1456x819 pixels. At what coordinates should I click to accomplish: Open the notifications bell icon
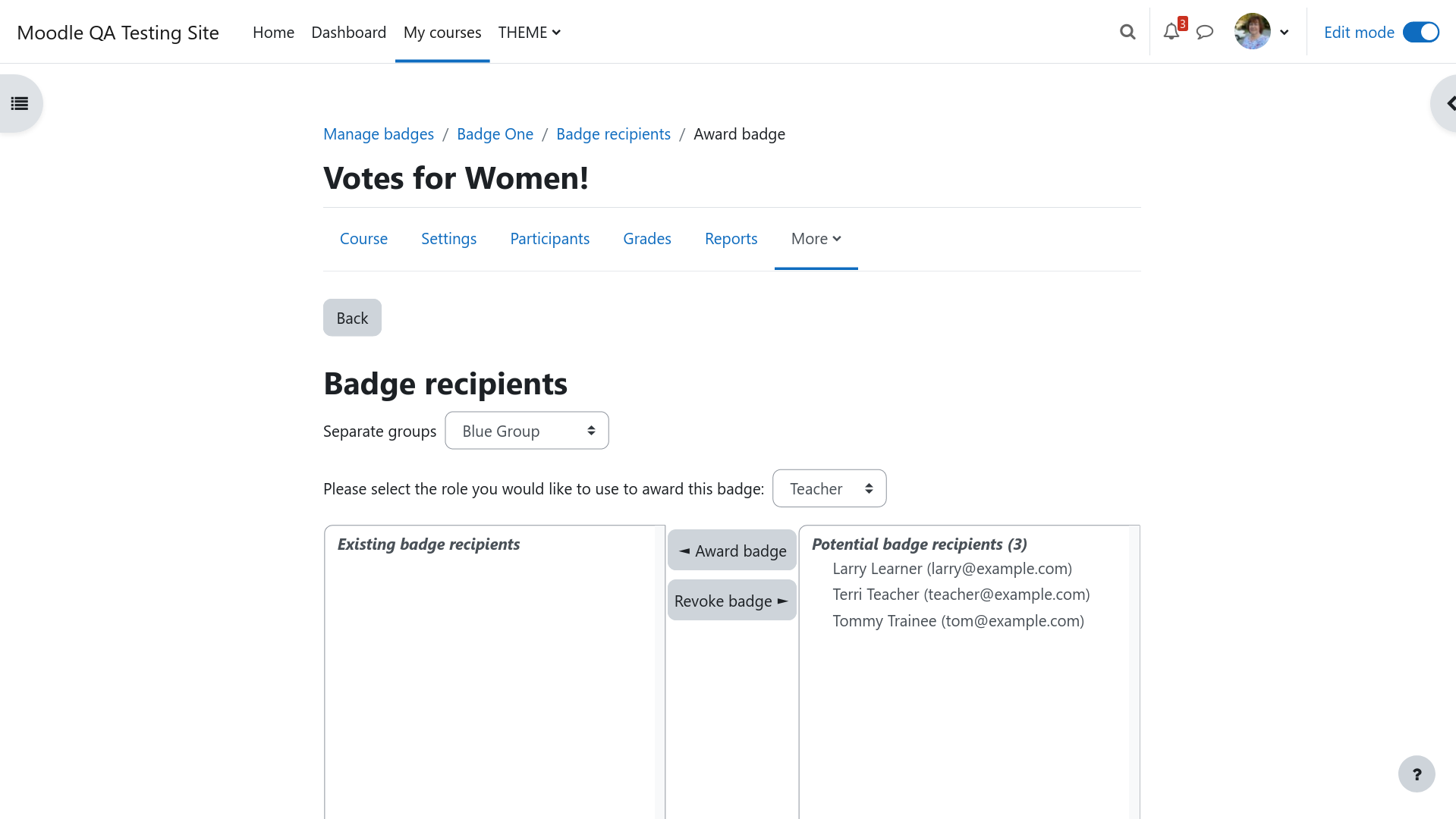(1171, 32)
